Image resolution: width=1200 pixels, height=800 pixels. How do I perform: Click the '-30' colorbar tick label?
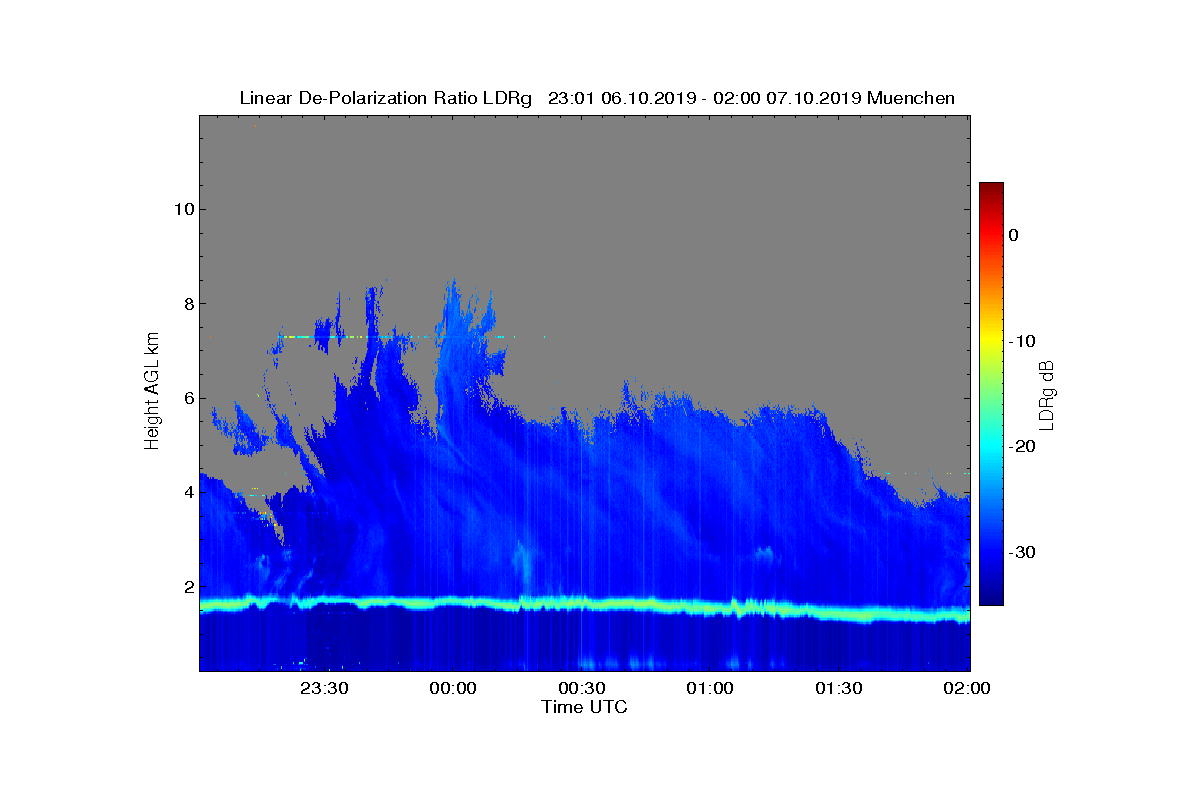pos(1021,552)
